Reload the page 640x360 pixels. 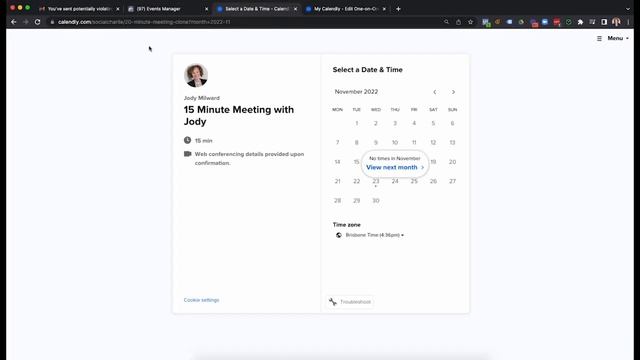coord(38,22)
